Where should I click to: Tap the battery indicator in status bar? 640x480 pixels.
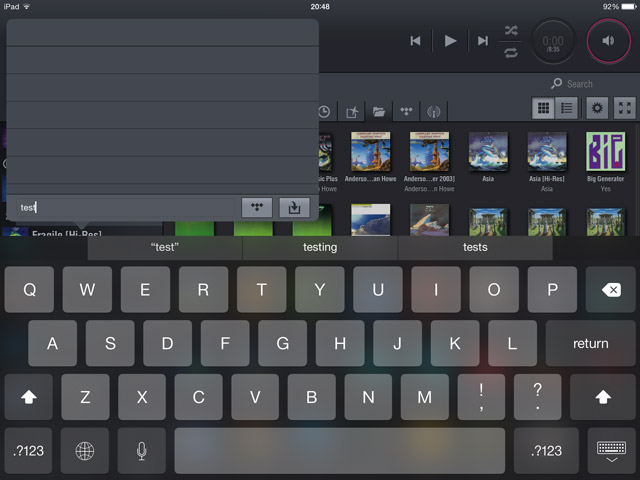coord(629,7)
